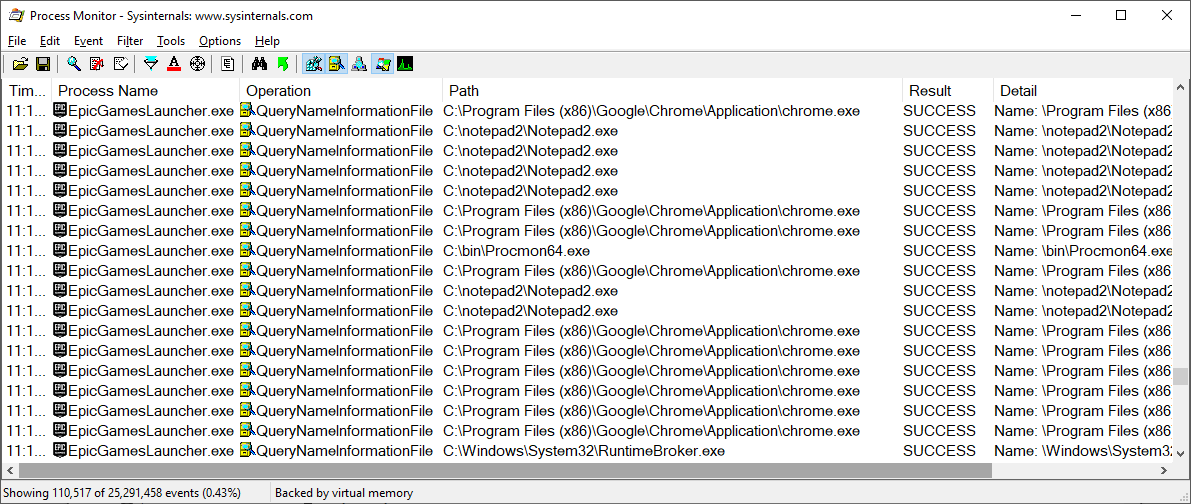Screen dimensions: 1191x504
Task: Toggle Show Profiling Events graph icon
Action: coord(405,64)
